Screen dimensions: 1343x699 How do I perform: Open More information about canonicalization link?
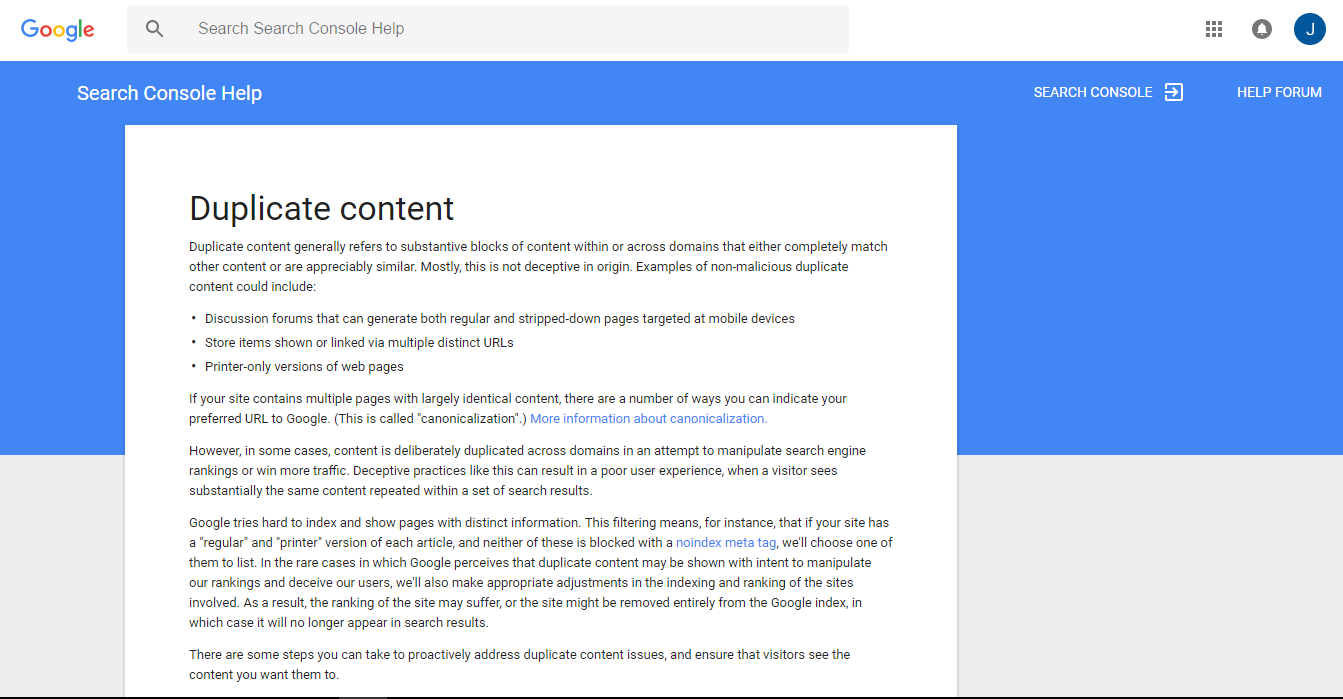coord(648,419)
